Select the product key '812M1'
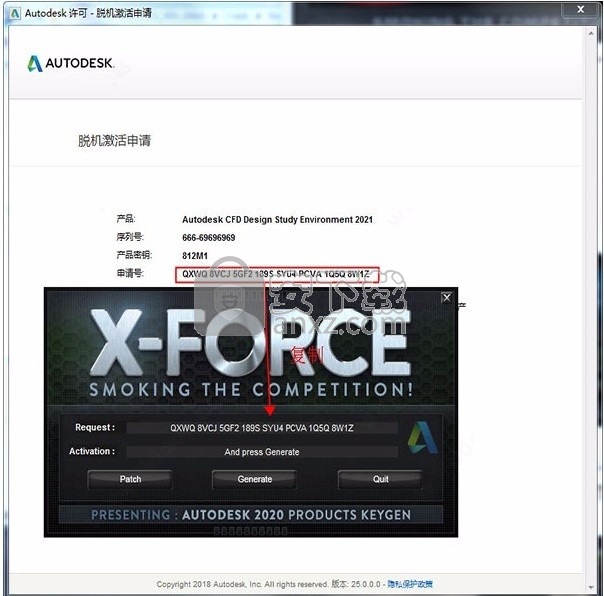The width and height of the screenshot is (604, 596). (195, 256)
